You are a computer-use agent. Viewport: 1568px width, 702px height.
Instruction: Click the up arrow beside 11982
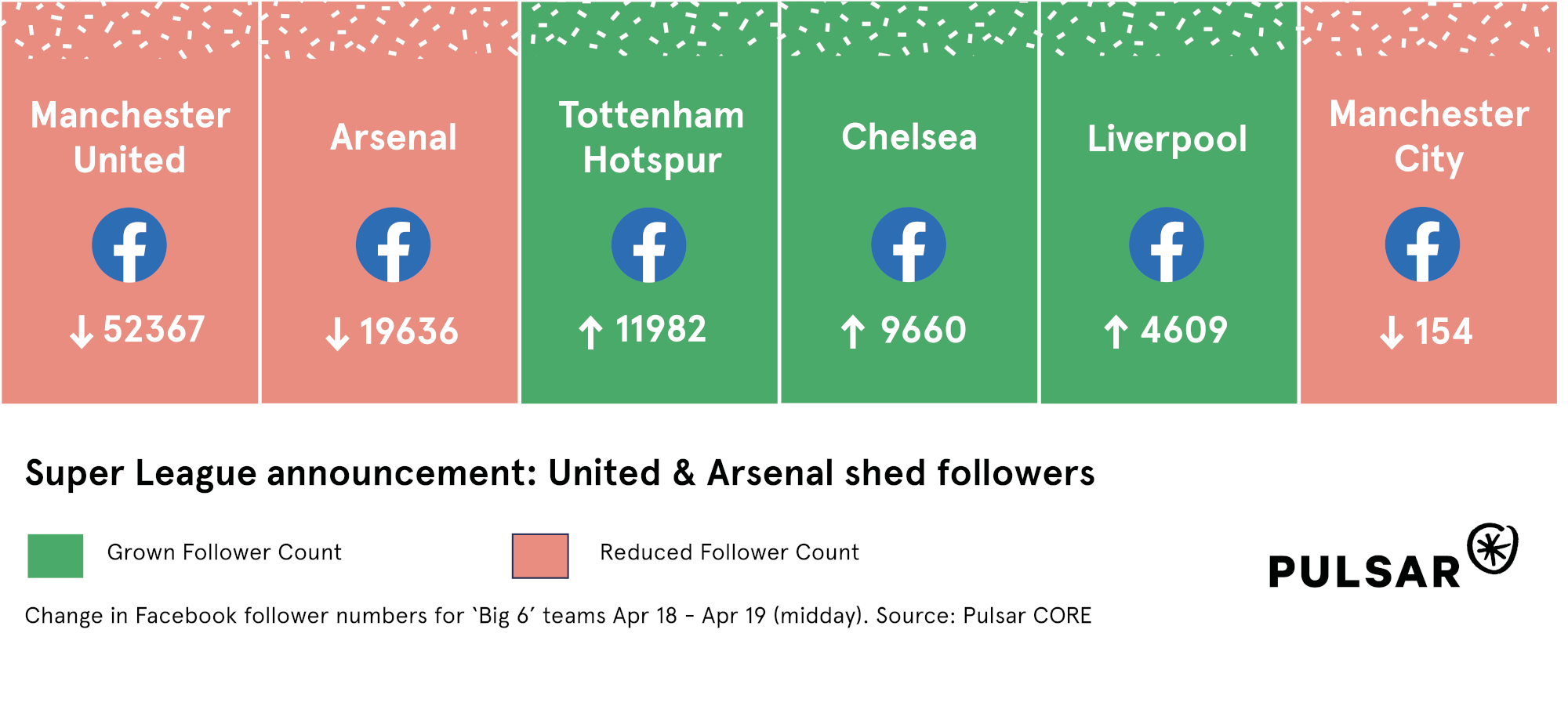coord(591,332)
